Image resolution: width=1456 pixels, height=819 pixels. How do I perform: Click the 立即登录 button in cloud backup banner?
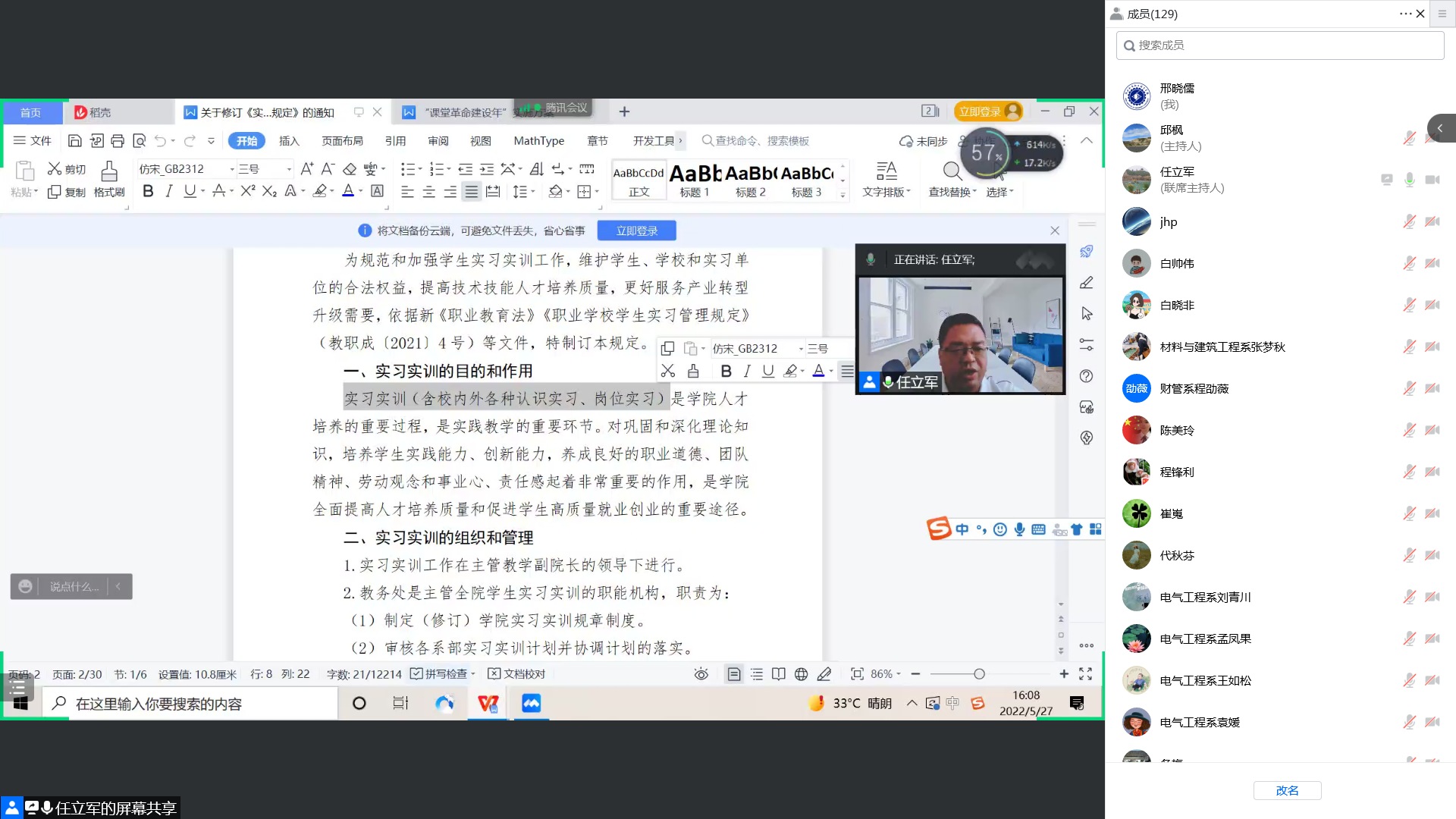[x=636, y=231]
